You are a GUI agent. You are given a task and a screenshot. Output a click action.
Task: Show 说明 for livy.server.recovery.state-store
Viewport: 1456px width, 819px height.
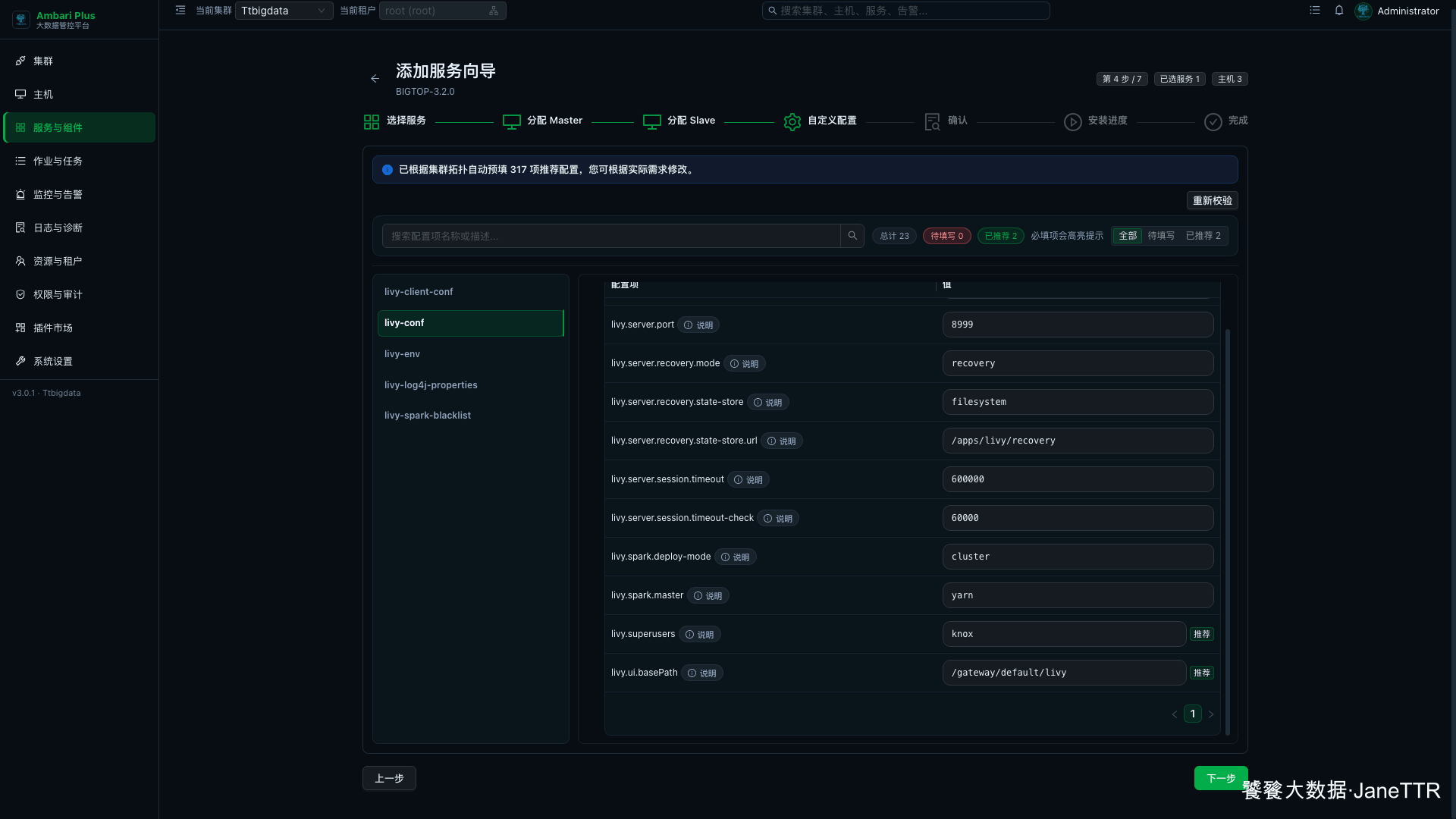coord(768,403)
